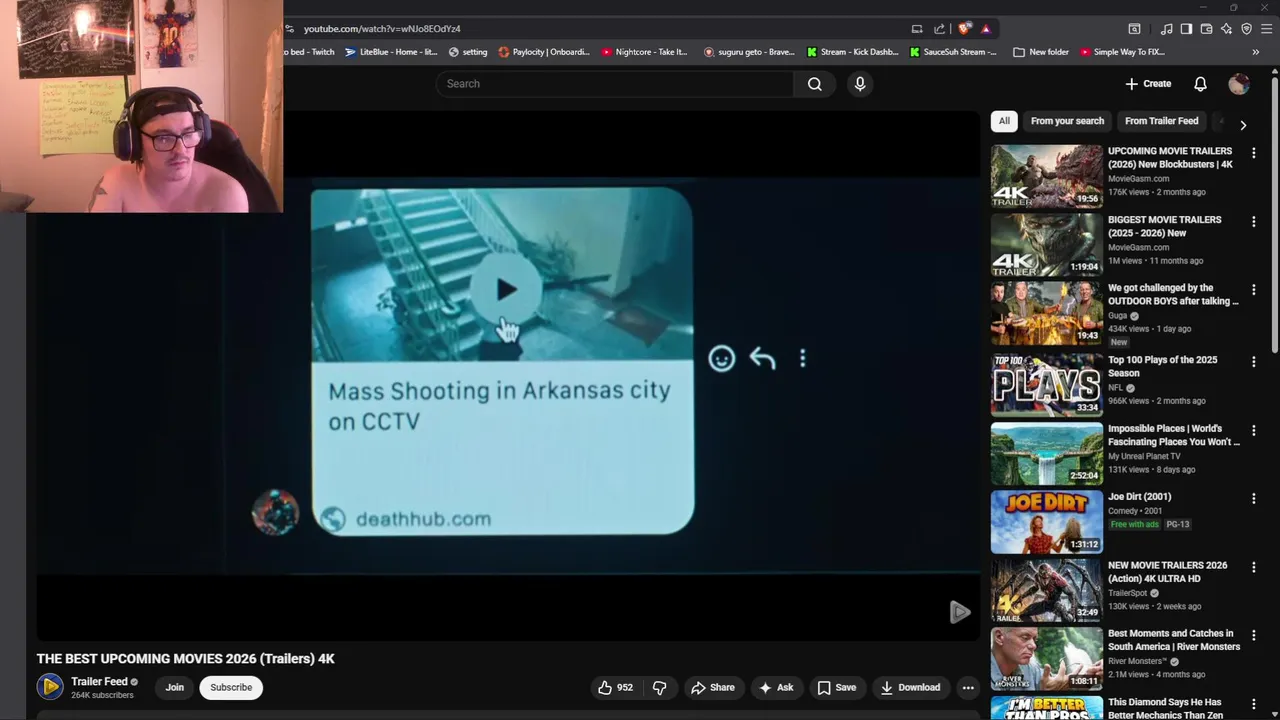This screenshot has height=720, width=1280.
Task: Save the video to a playlist
Action: click(837, 688)
